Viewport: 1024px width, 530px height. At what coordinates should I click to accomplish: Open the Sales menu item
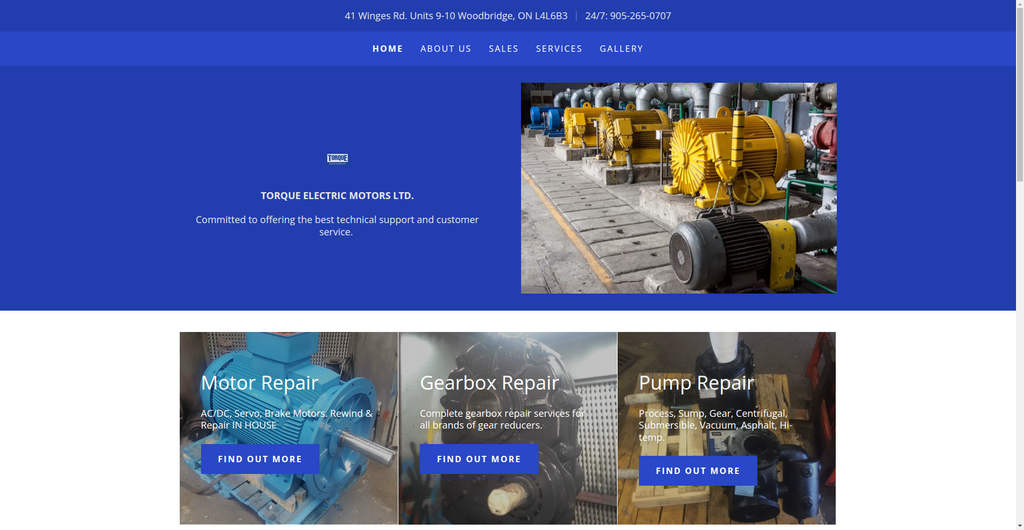click(504, 49)
